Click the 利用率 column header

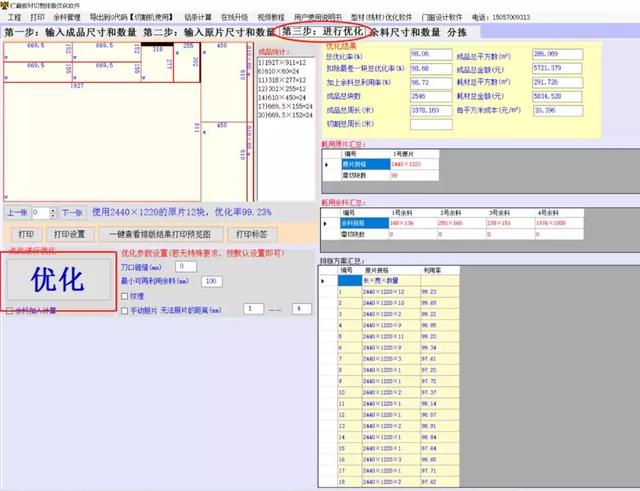(440, 271)
